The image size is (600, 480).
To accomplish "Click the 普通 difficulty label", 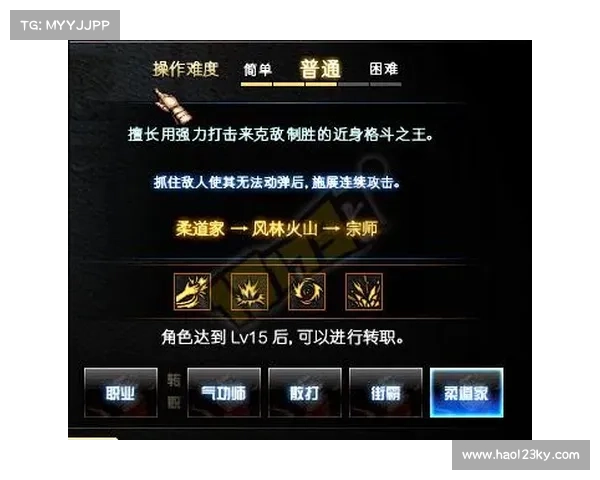I will pos(320,69).
